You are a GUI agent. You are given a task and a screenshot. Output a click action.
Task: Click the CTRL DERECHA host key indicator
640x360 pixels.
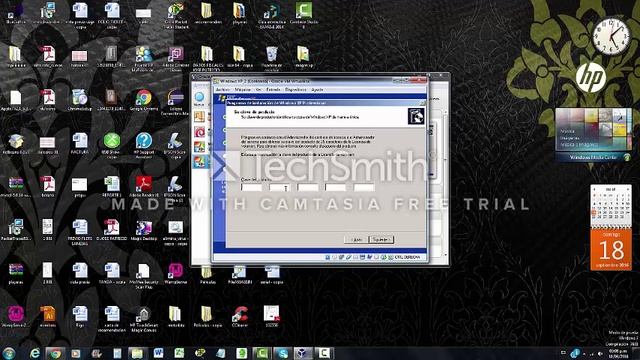[x=407, y=257]
